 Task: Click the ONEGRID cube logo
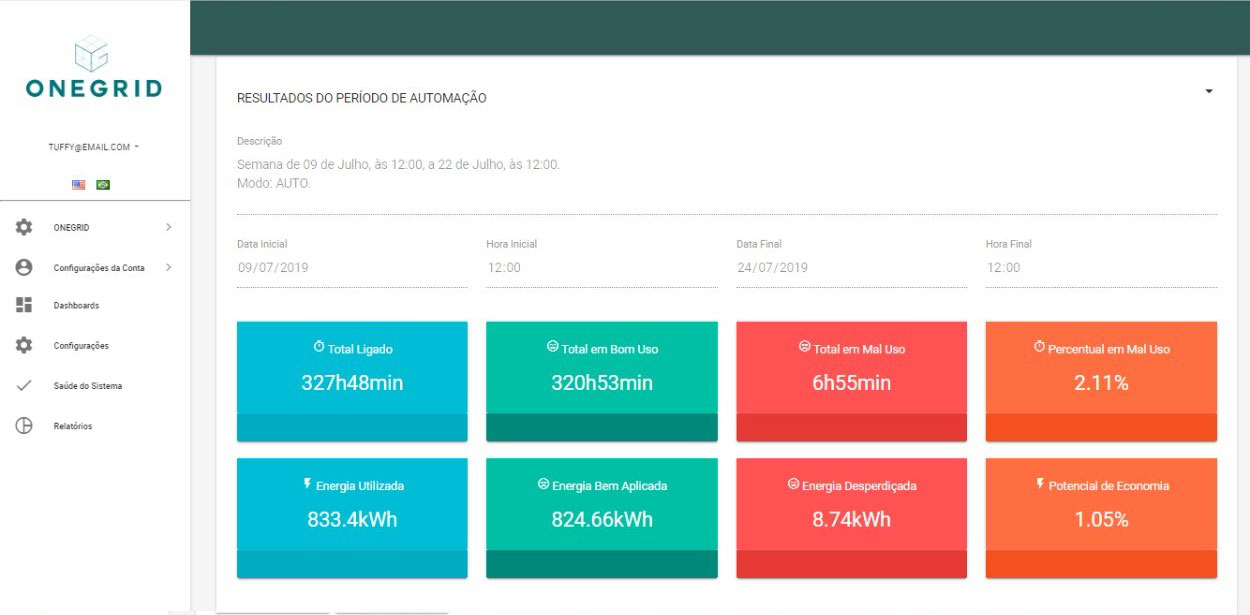pyautogui.click(x=92, y=53)
